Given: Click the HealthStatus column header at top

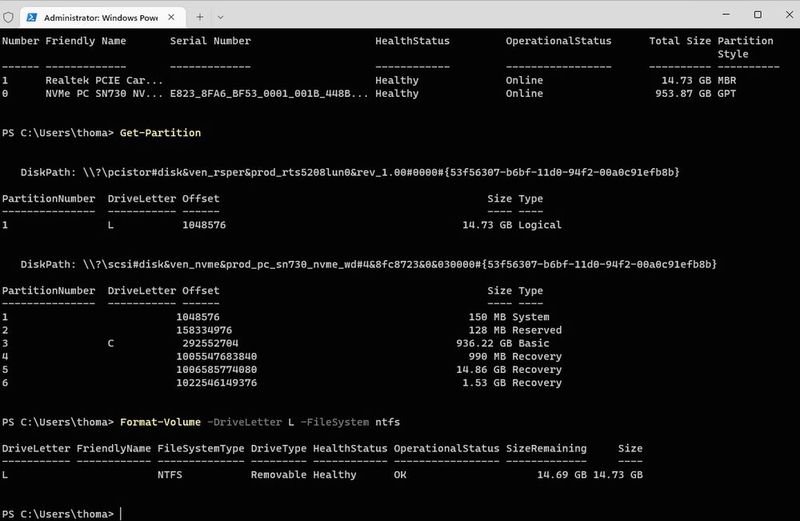Looking at the screenshot, I should pyautogui.click(x=412, y=41).
